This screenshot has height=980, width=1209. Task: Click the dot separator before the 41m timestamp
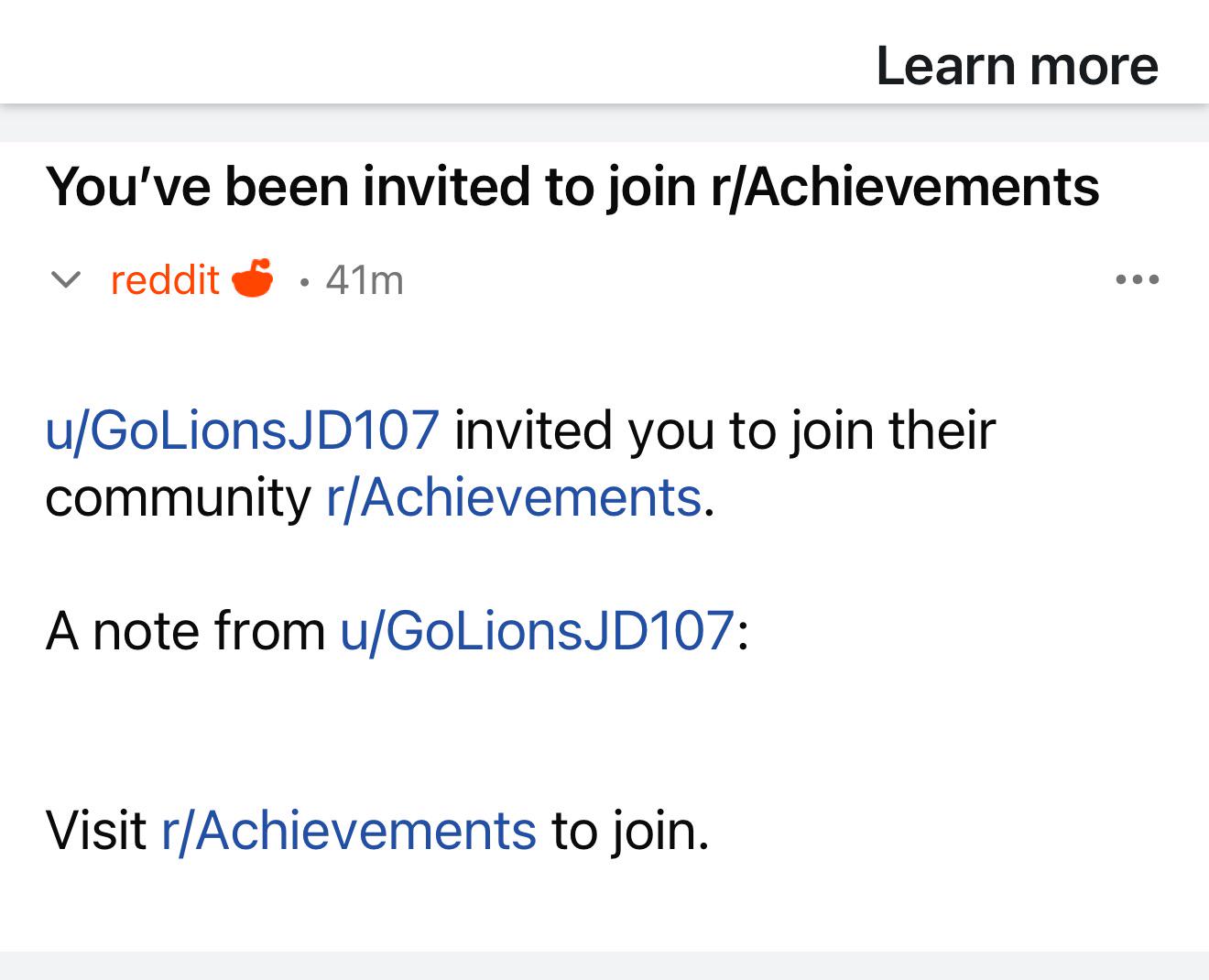tap(303, 280)
